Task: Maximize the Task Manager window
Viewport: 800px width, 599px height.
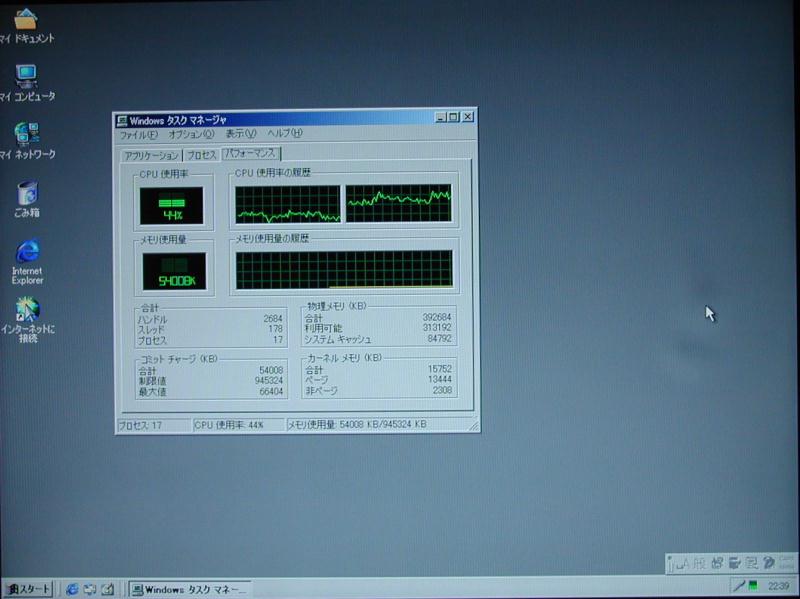Action: pos(454,117)
